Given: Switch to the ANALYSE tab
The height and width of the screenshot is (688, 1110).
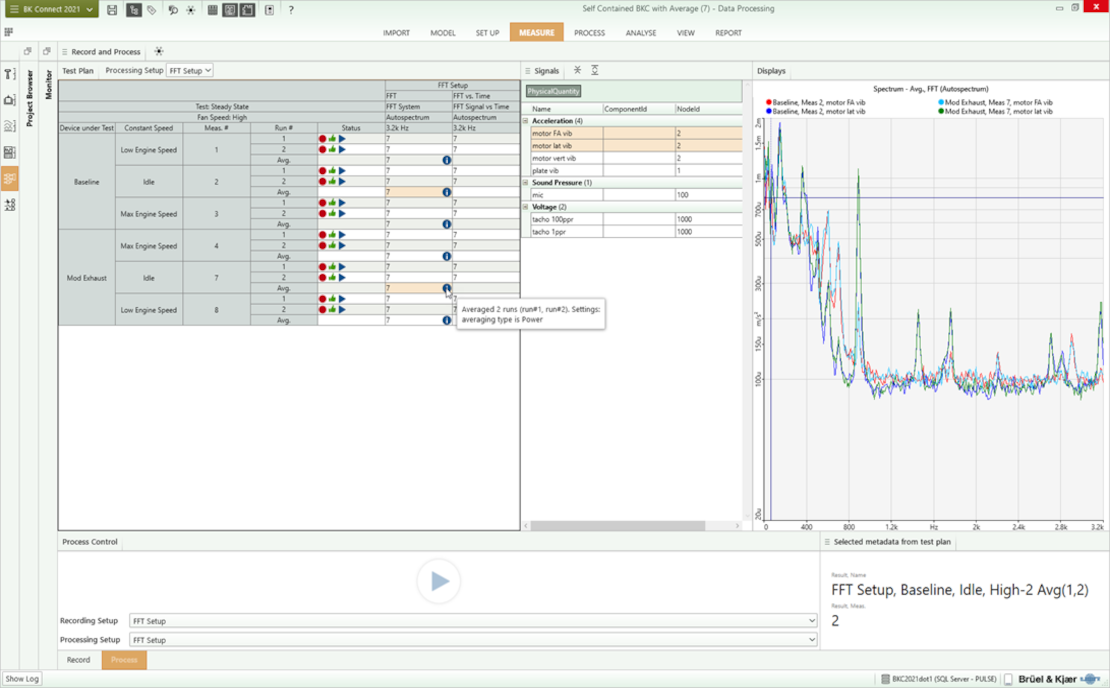Looking at the screenshot, I should click(x=641, y=33).
